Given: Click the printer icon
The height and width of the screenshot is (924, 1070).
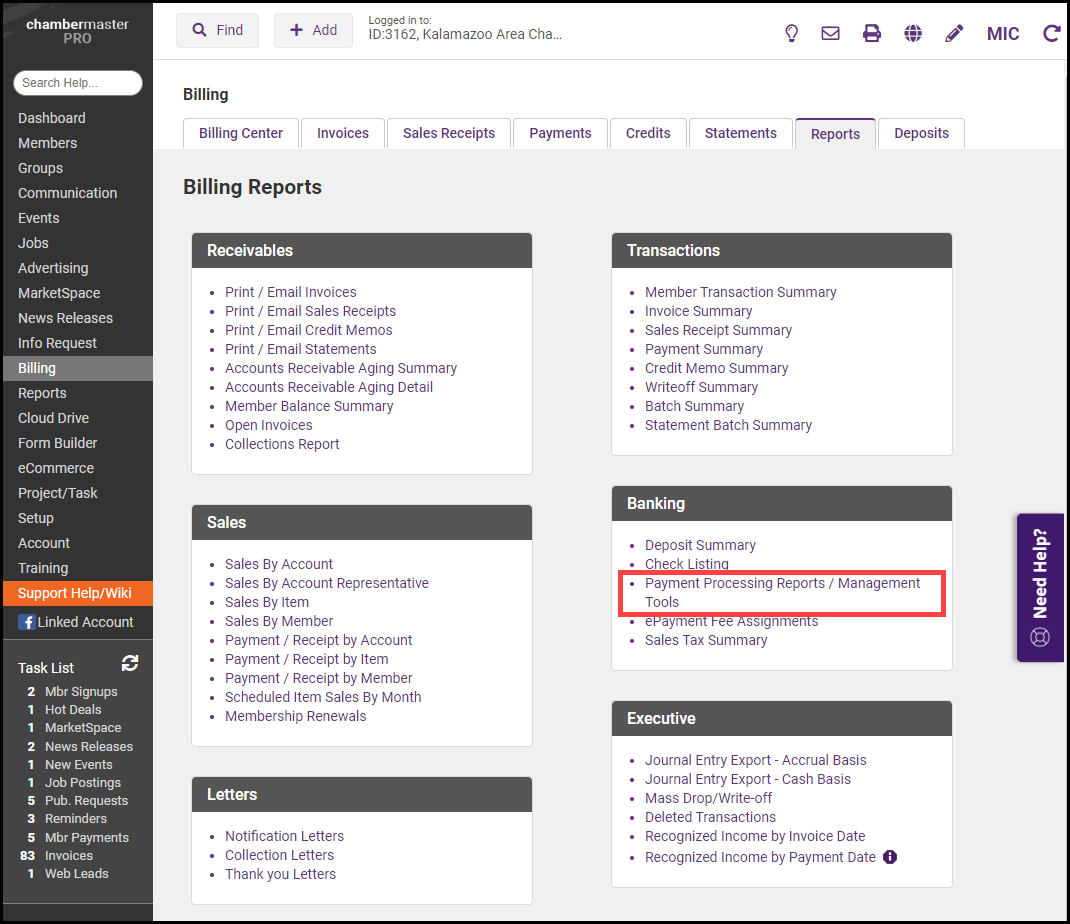Looking at the screenshot, I should (872, 33).
